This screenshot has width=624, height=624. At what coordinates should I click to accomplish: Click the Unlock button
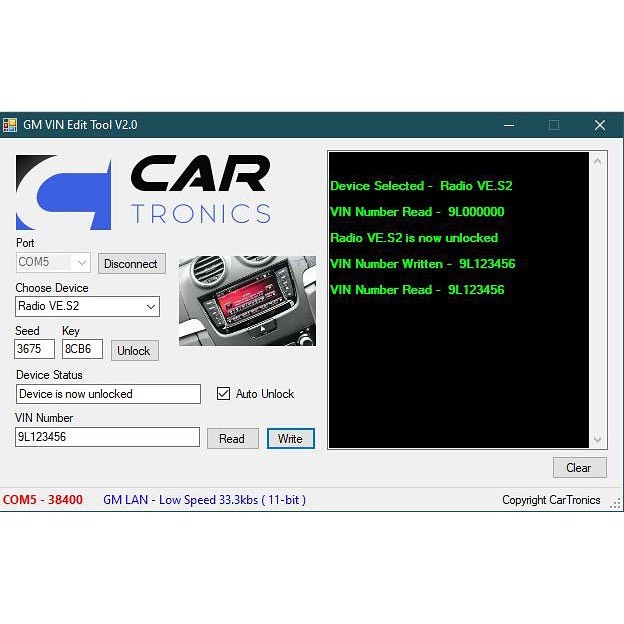click(135, 351)
